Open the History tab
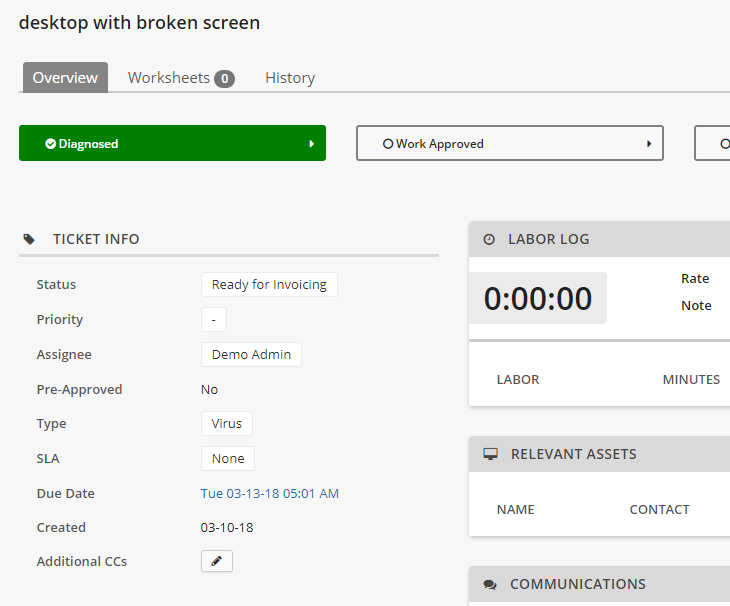 (x=290, y=78)
